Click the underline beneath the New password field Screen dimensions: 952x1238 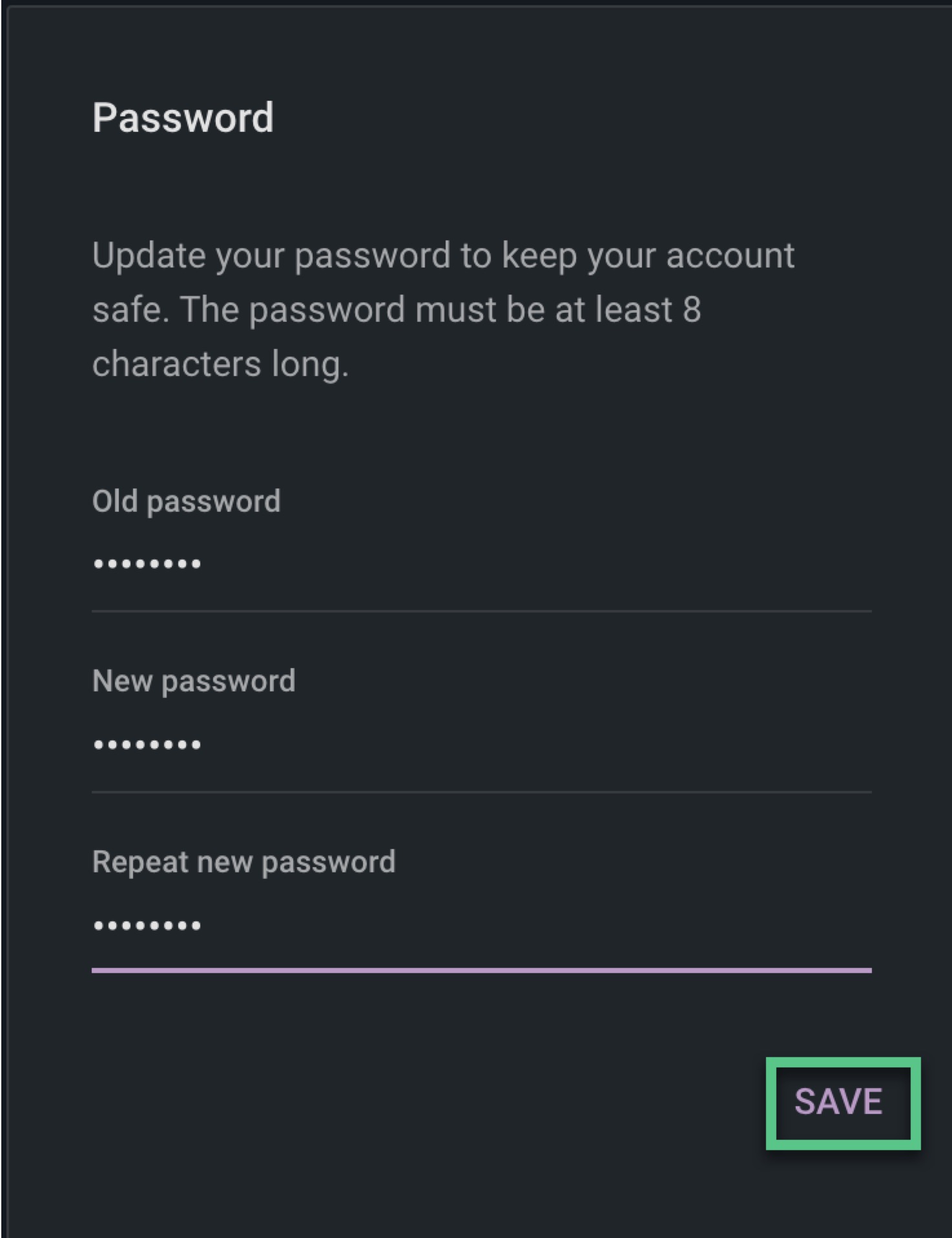481,792
